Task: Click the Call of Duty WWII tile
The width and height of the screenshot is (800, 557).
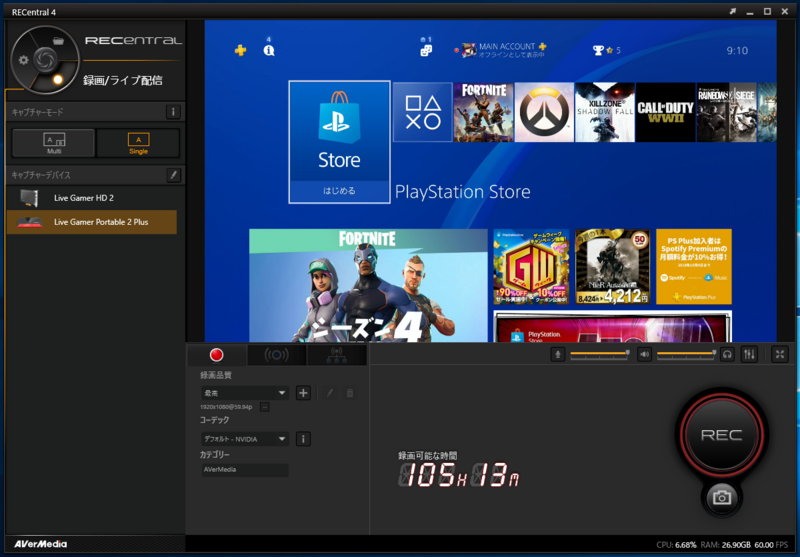Action: (665, 112)
